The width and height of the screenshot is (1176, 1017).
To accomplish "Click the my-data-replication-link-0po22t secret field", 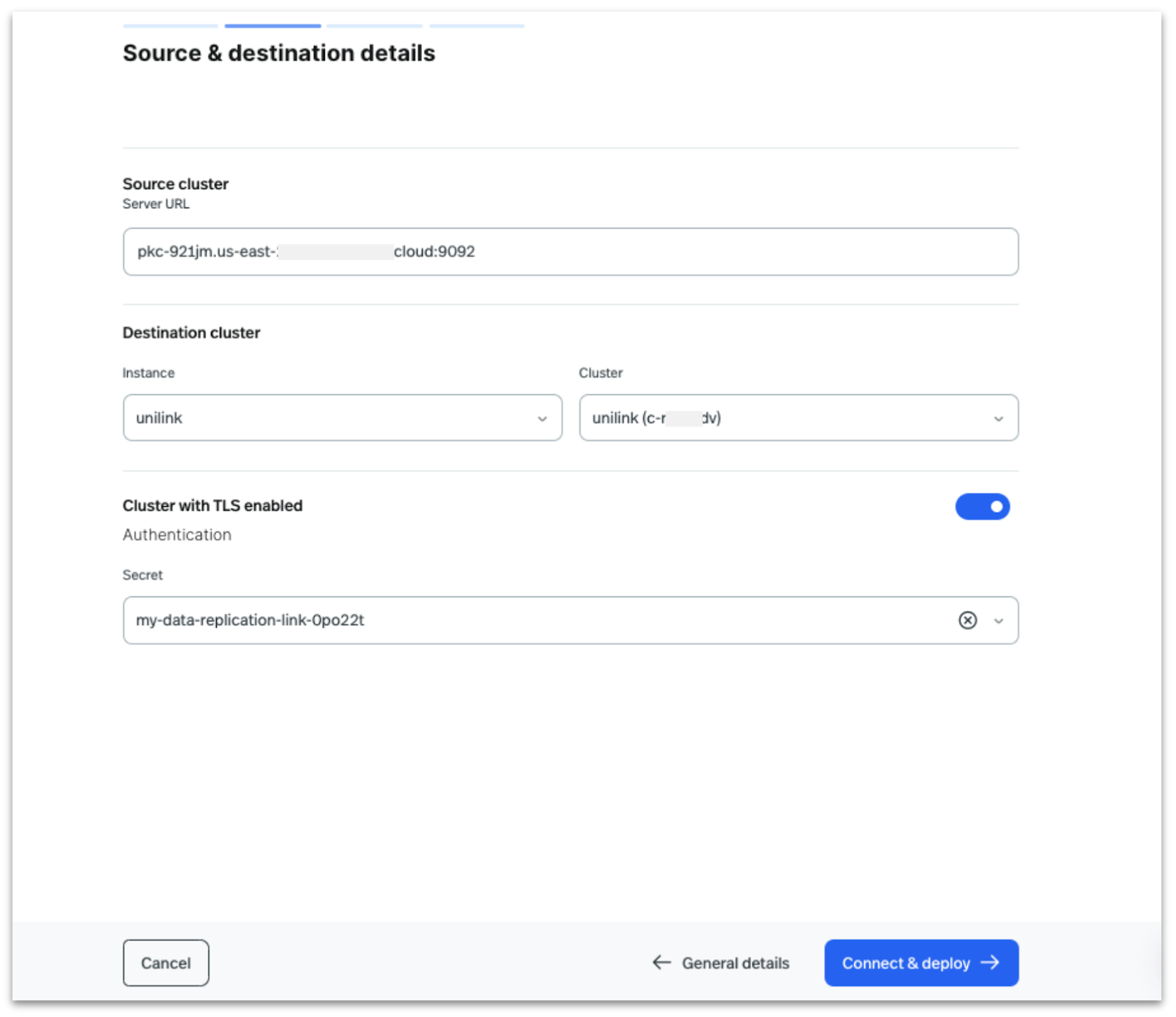I will click(x=514, y=620).
